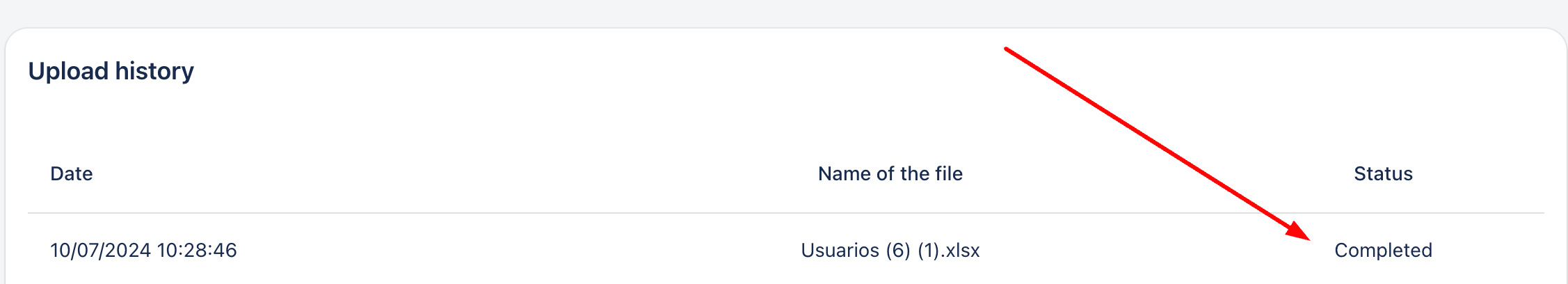Click the 10:28:46 timestamp
The height and width of the screenshot is (284, 1568).
point(197,251)
